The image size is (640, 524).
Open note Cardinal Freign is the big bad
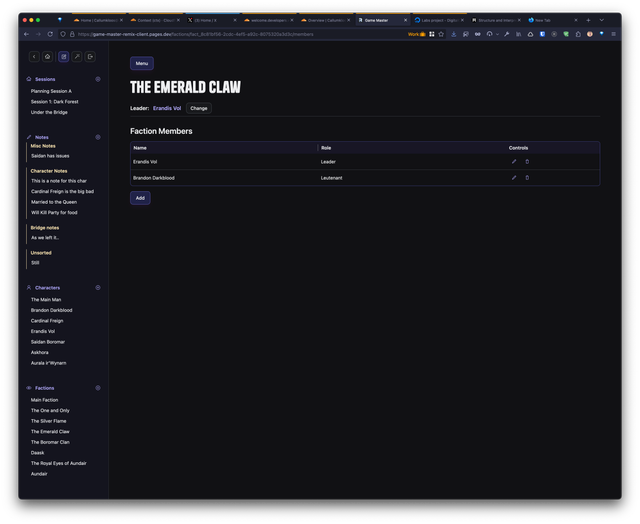(x=62, y=191)
